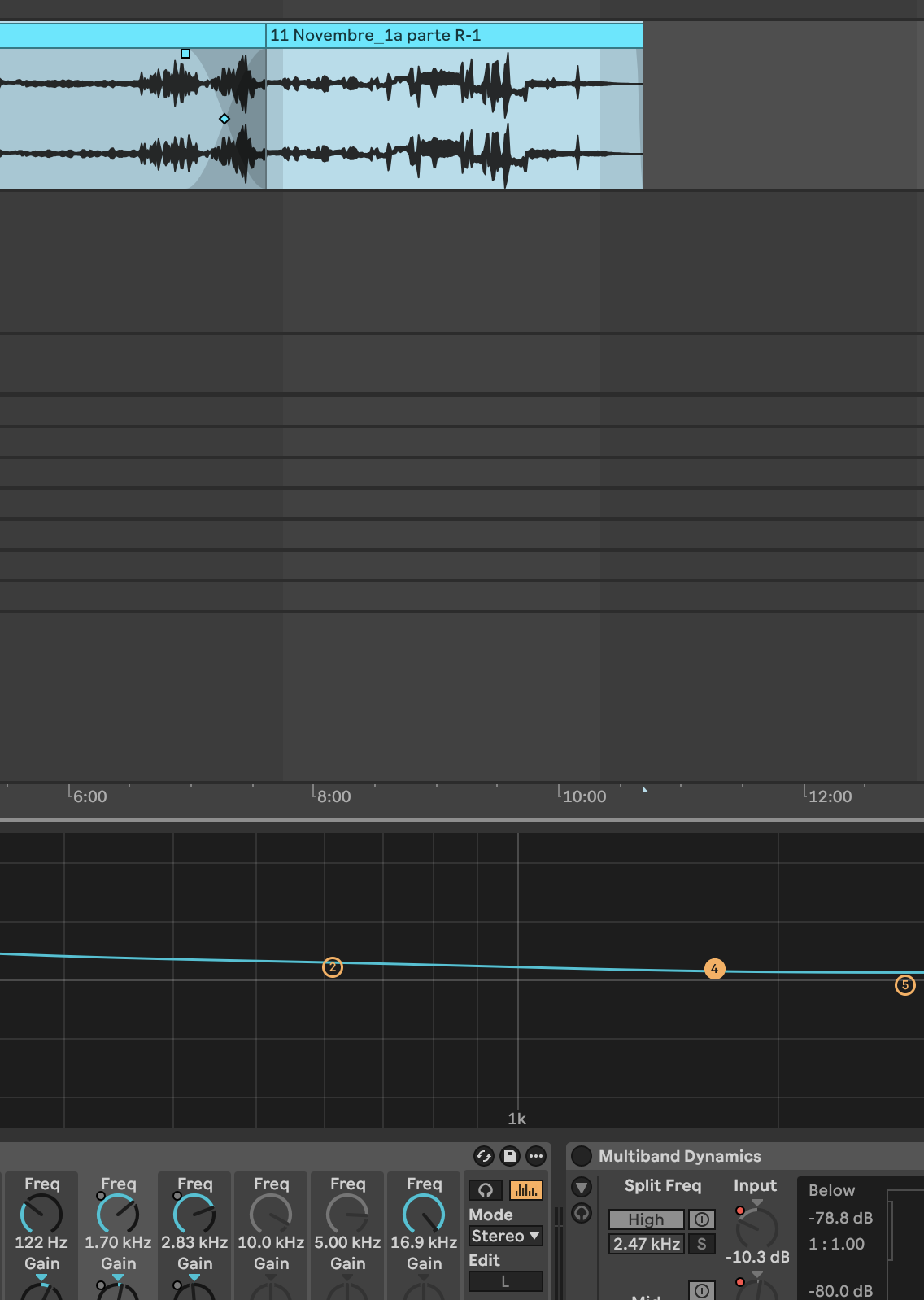The image size is (924, 1300).
Task: Solo the High band with S button
Action: (702, 1244)
